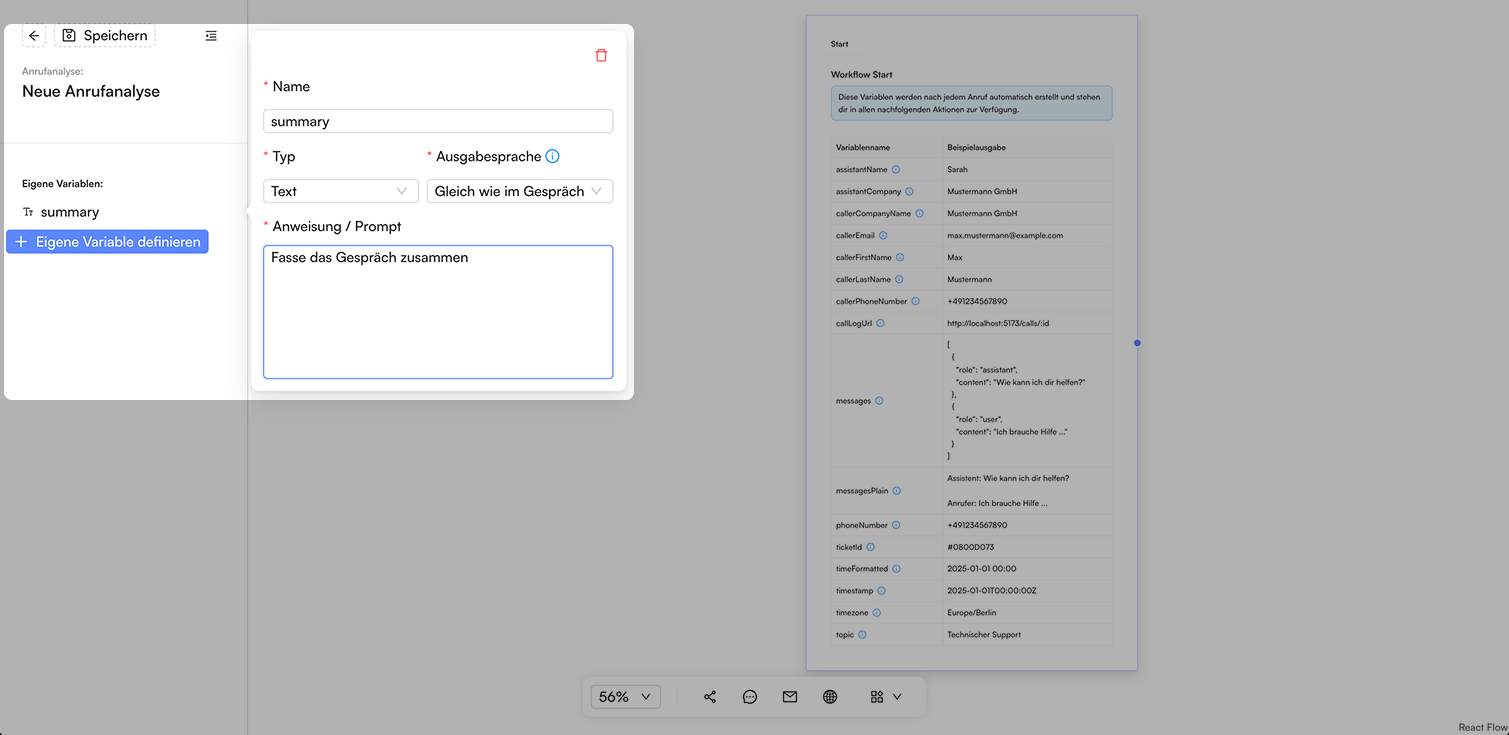Click info icon next to callerCompanyName

[x=919, y=213]
